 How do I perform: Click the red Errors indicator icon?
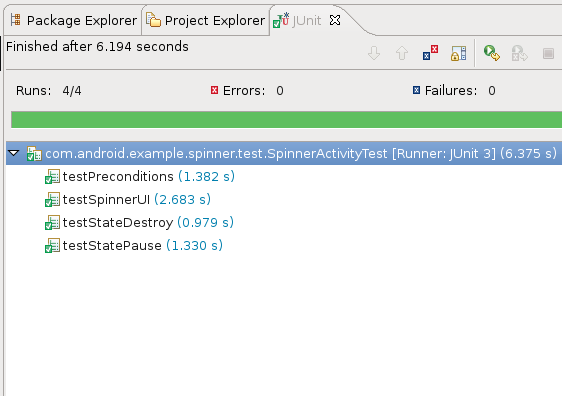click(214, 90)
